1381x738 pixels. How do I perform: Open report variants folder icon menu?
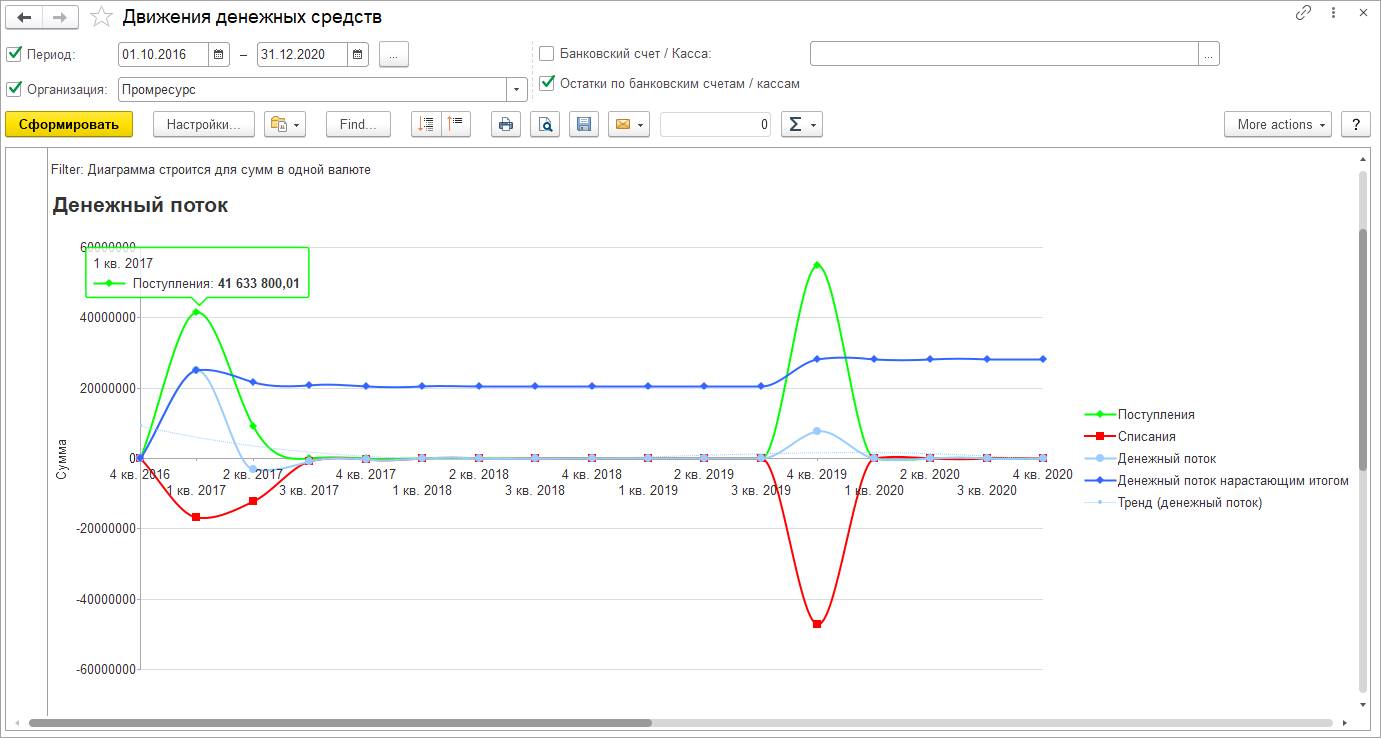[285, 124]
